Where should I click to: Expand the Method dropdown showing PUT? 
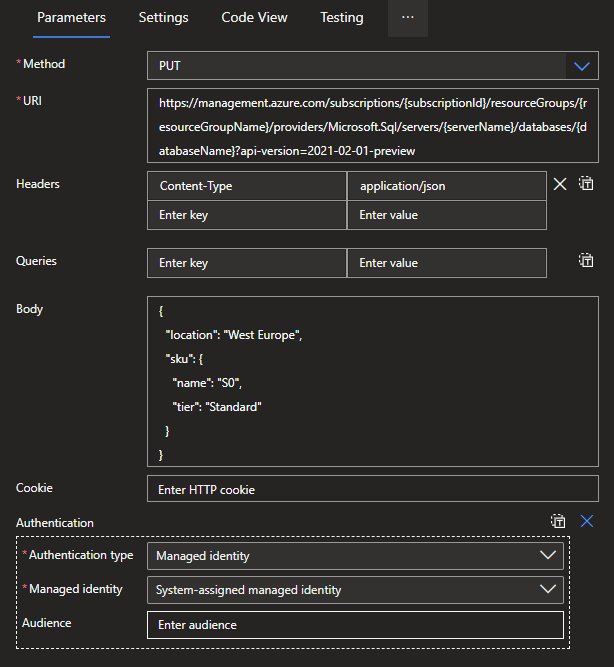pyautogui.click(x=582, y=66)
